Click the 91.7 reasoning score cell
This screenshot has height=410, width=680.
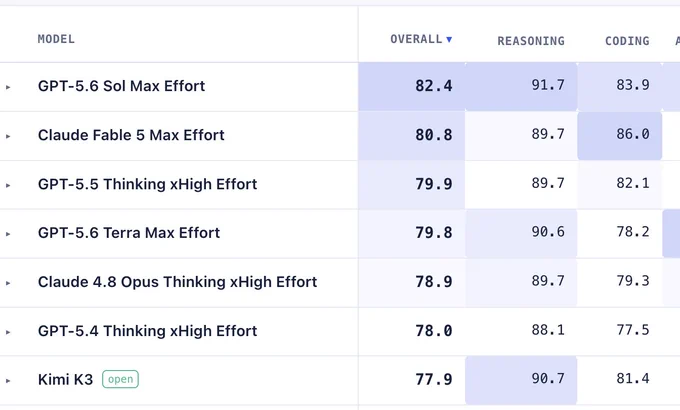521,86
